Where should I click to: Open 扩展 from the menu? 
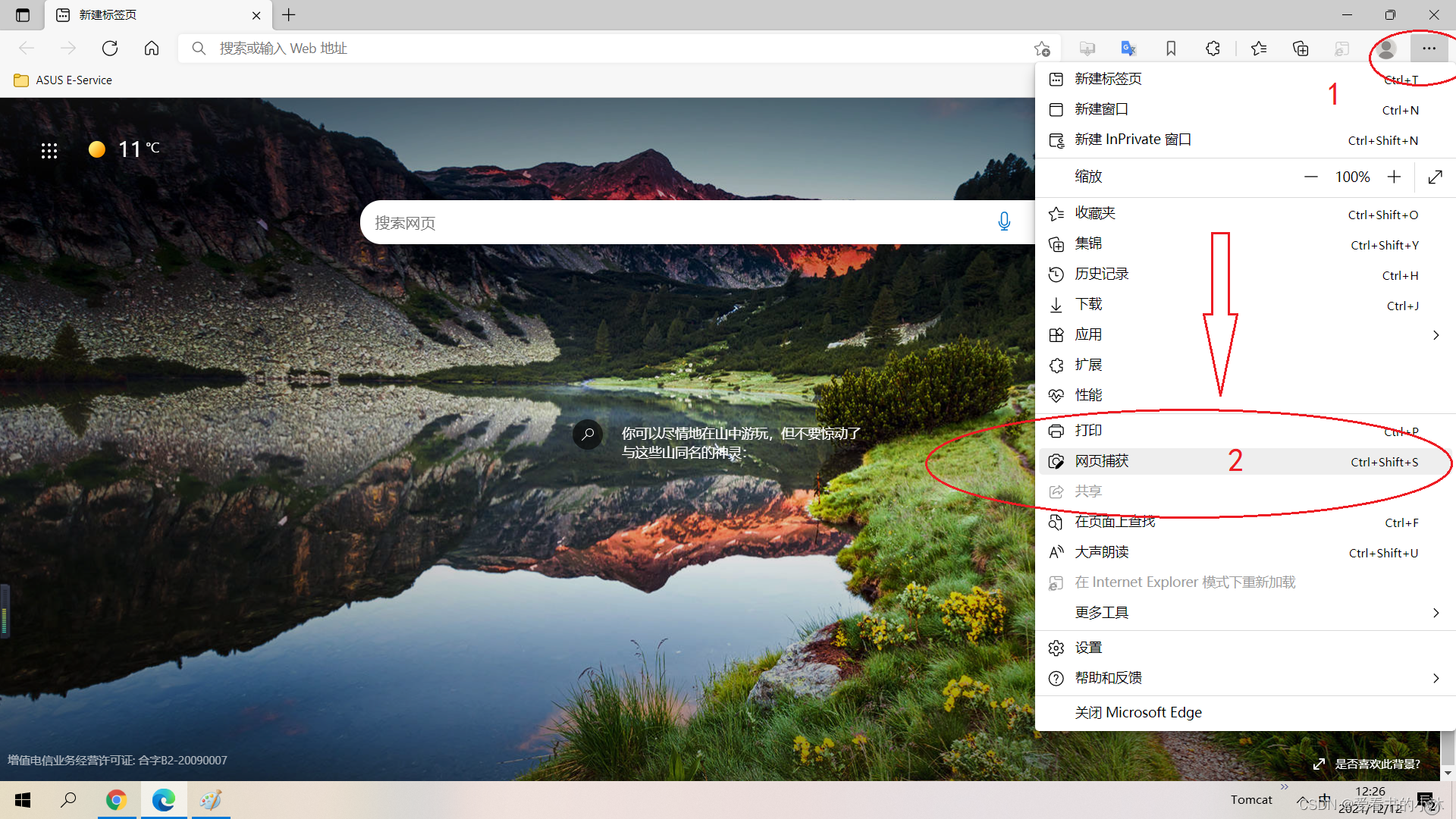coord(1244,366)
